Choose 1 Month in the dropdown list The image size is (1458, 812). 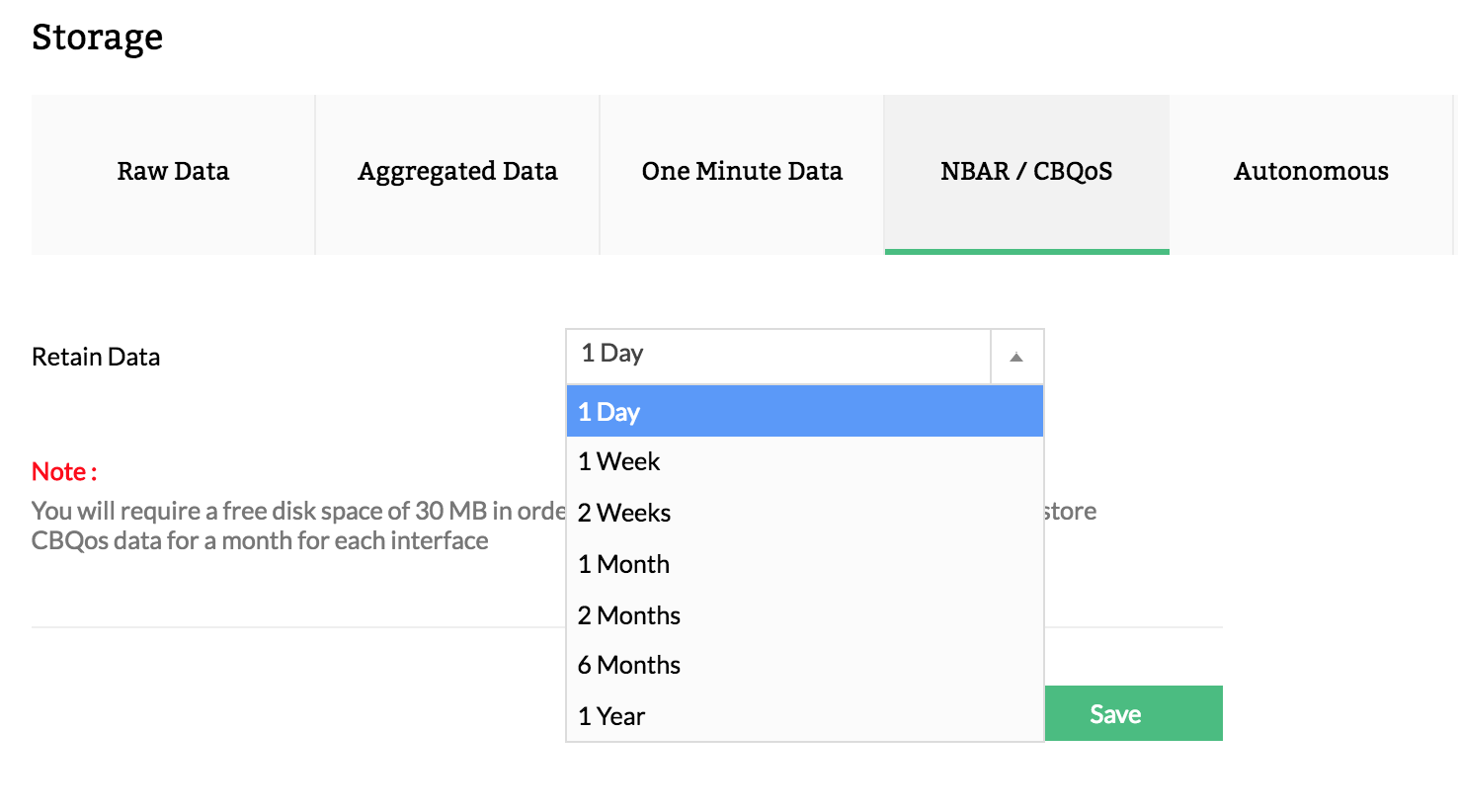pos(804,564)
